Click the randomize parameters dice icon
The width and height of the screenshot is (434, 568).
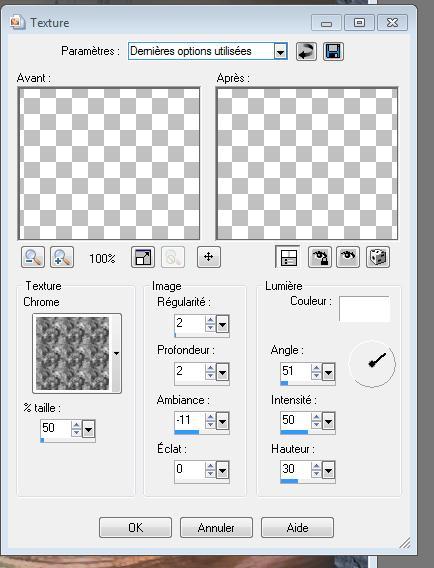click(378, 257)
